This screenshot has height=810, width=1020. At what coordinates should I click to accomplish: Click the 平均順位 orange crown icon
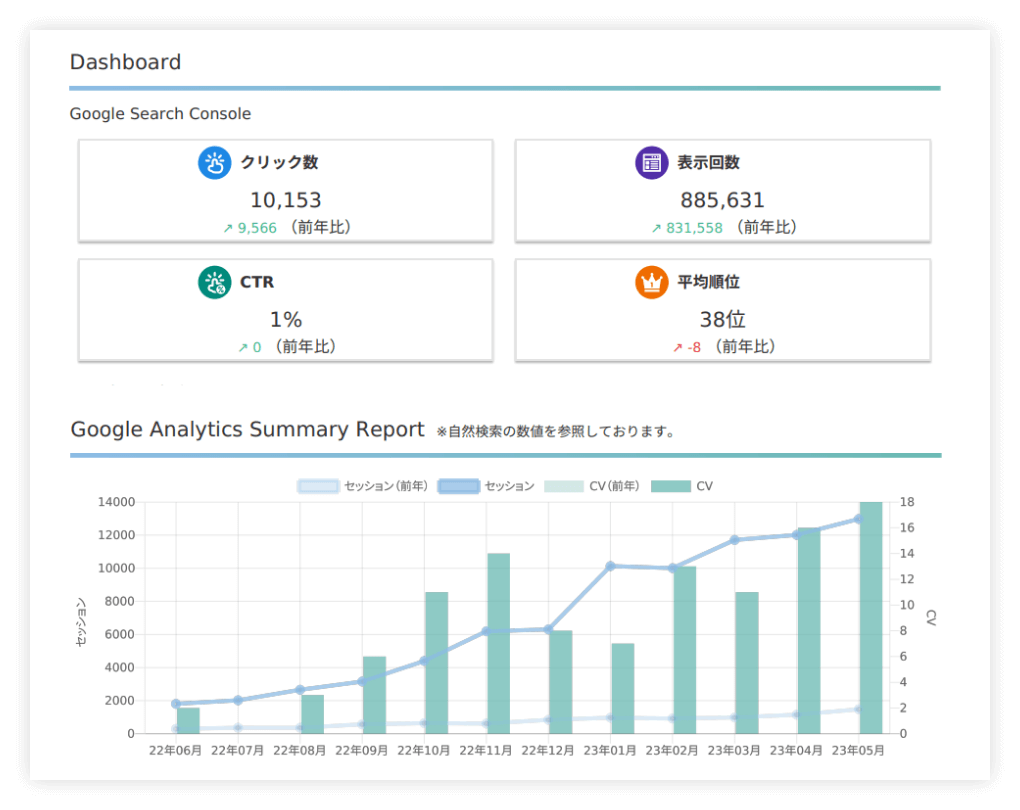coord(651,282)
